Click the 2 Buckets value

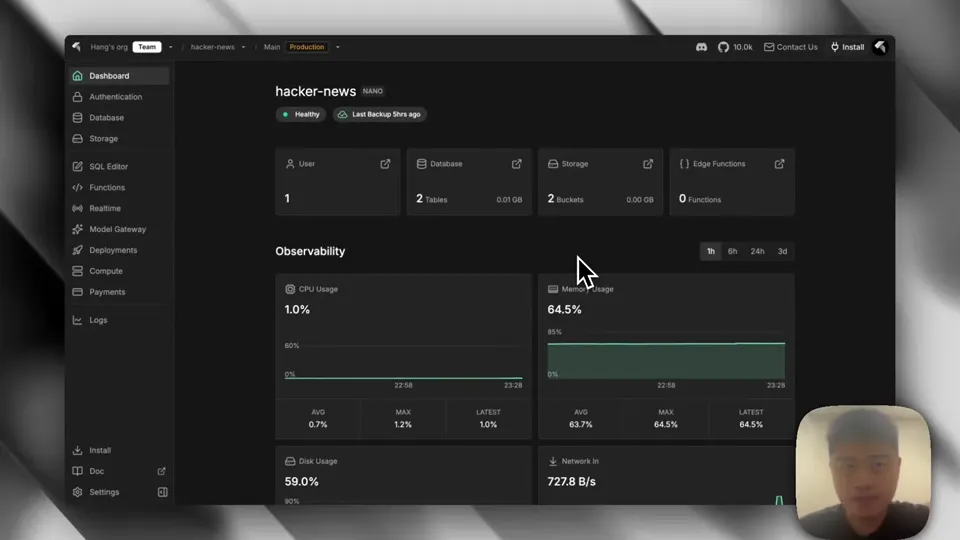[x=566, y=199]
